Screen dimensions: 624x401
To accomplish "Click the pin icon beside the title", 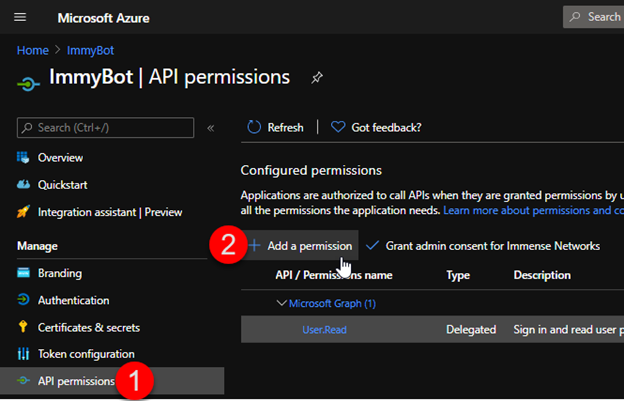I will [x=317, y=77].
